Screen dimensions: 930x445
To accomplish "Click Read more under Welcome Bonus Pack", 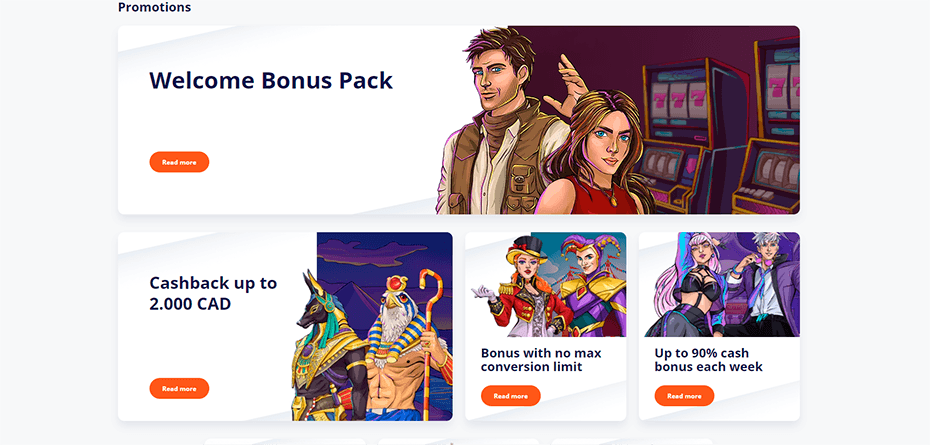I will click(x=179, y=162).
